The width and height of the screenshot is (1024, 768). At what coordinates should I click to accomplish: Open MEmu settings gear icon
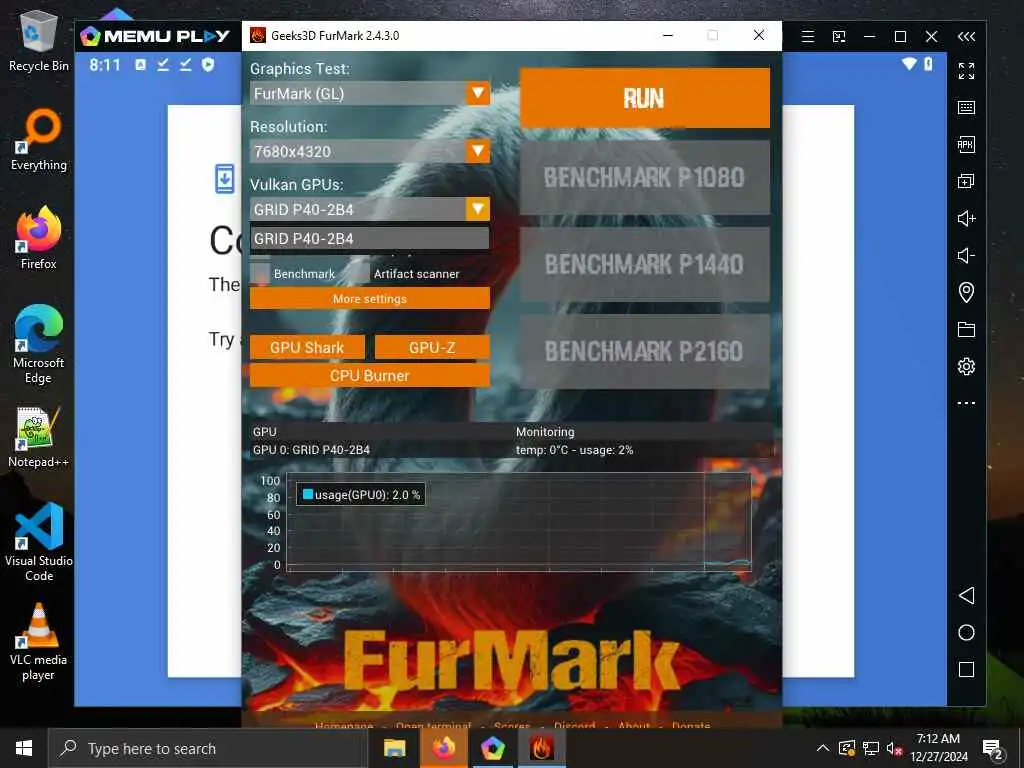point(966,366)
